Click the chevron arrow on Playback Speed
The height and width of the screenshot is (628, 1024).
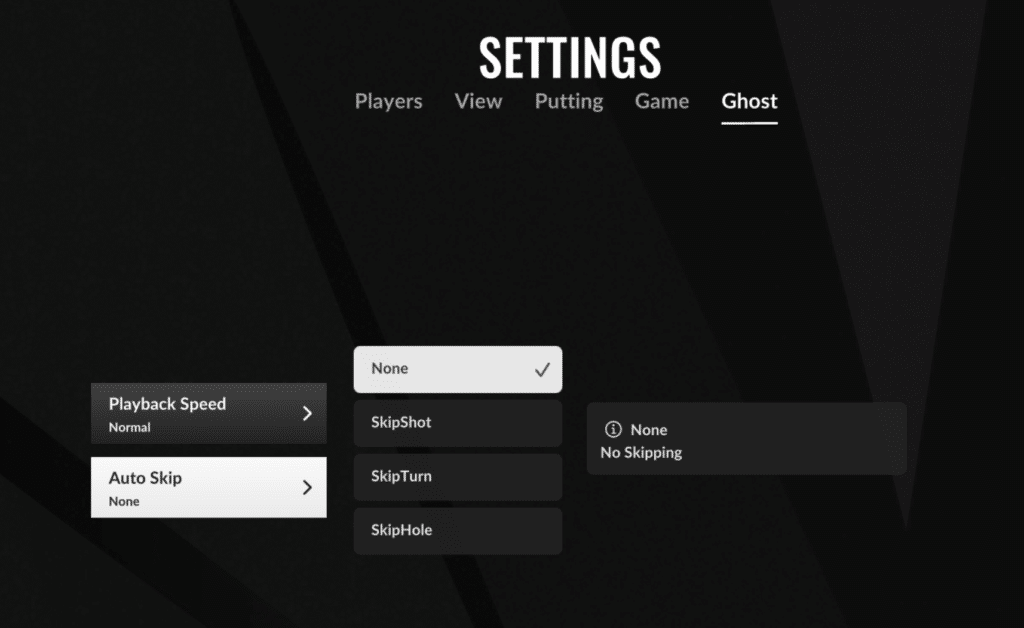point(307,413)
